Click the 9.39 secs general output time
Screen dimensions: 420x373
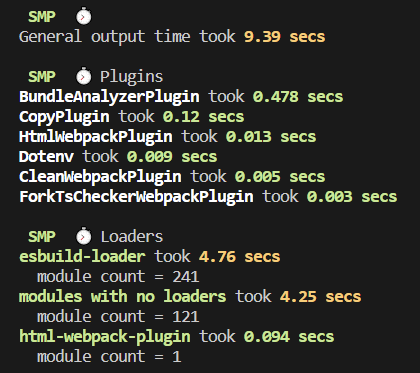284,37
